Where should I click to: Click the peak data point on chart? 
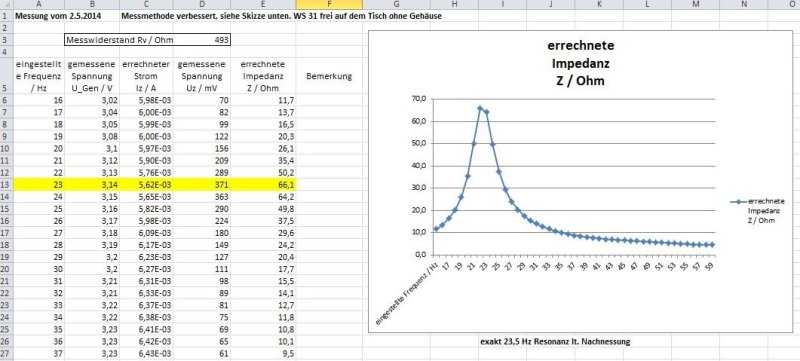coord(480,108)
